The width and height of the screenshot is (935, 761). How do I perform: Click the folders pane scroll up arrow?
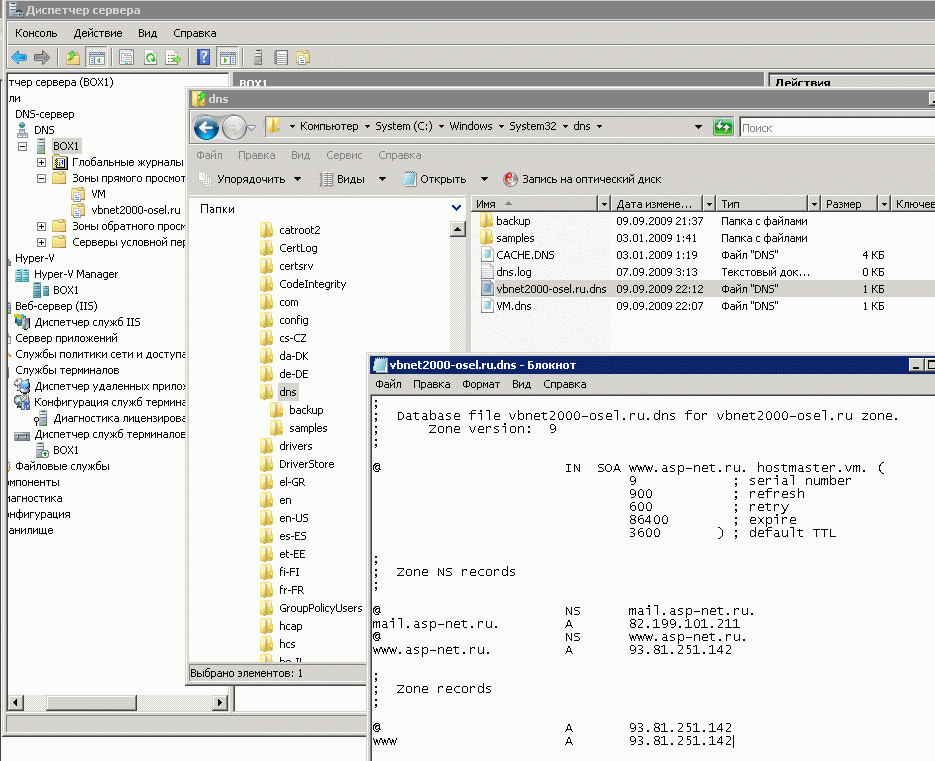coord(457,229)
